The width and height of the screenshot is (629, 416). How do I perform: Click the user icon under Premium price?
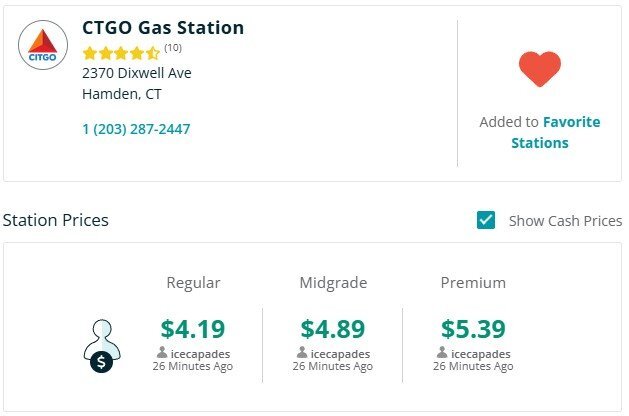coord(442,353)
